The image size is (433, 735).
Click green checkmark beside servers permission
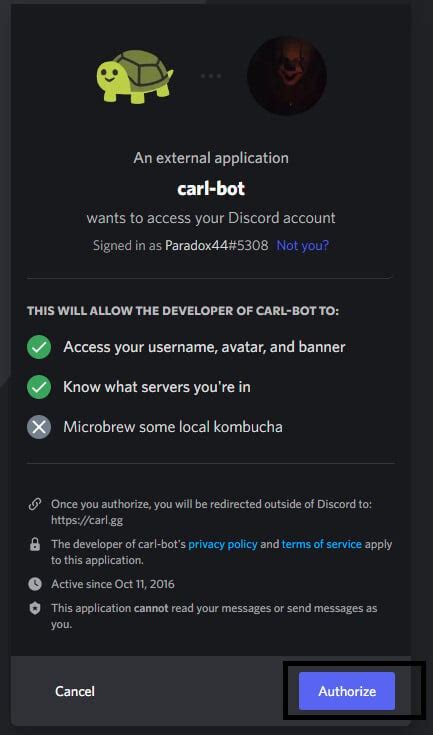(39, 387)
